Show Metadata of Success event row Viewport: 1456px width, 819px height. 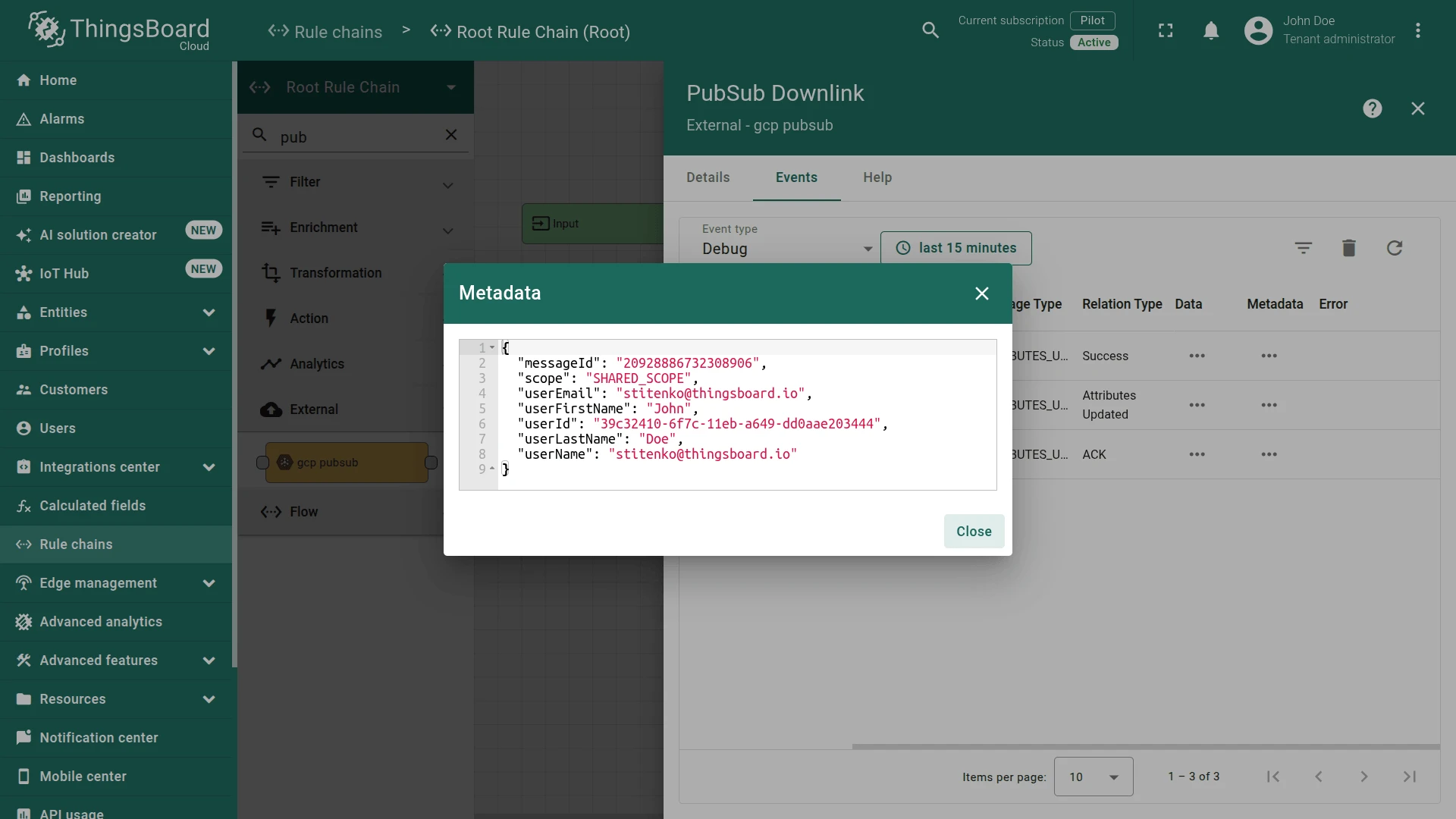pyautogui.click(x=1269, y=356)
